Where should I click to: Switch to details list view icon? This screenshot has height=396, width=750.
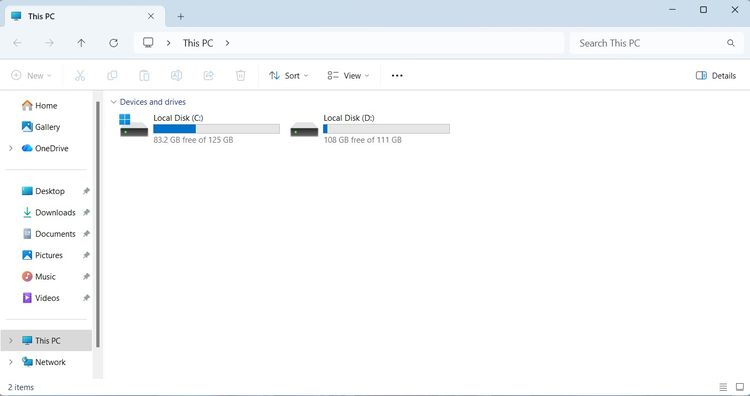(723, 387)
